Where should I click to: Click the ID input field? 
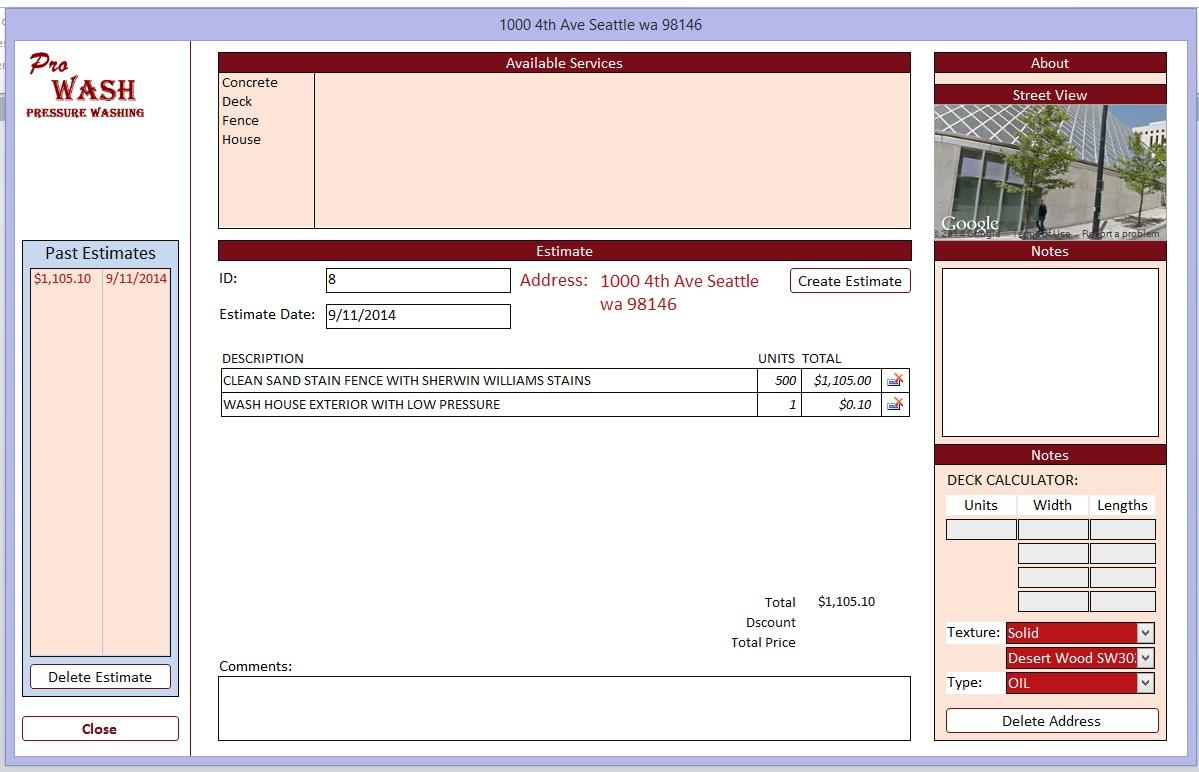coord(418,280)
